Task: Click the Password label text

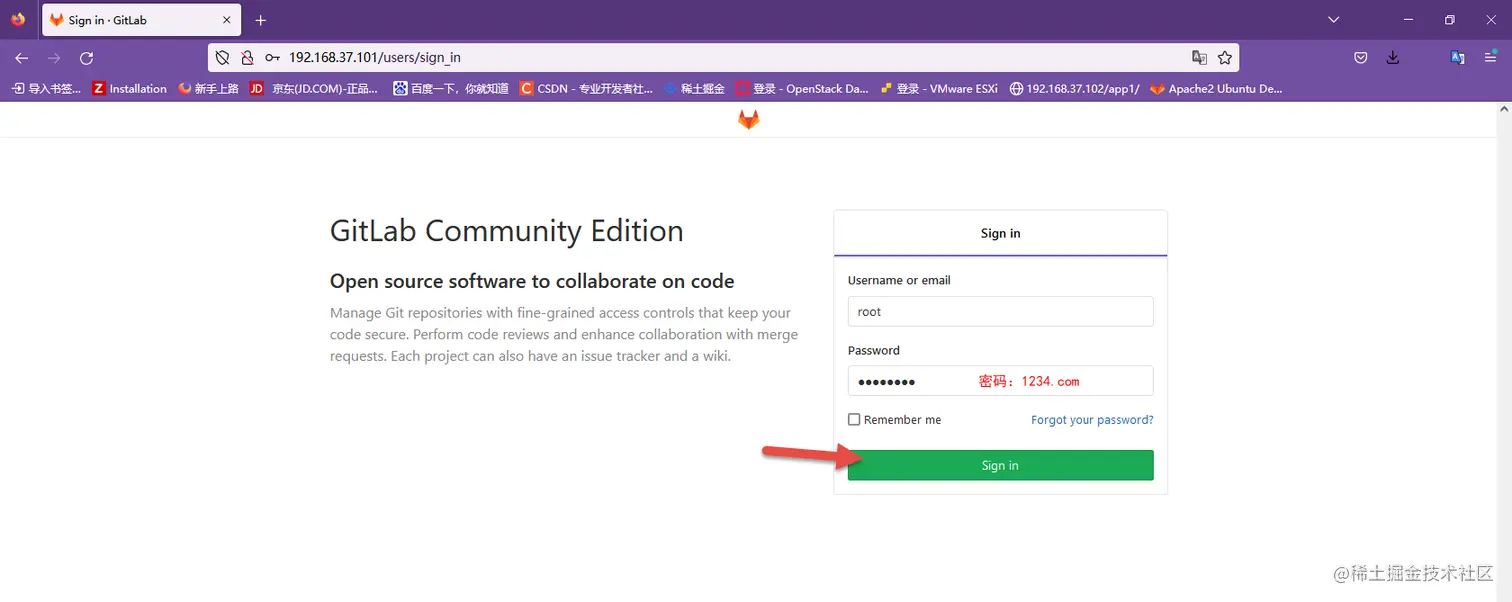Action: click(874, 350)
